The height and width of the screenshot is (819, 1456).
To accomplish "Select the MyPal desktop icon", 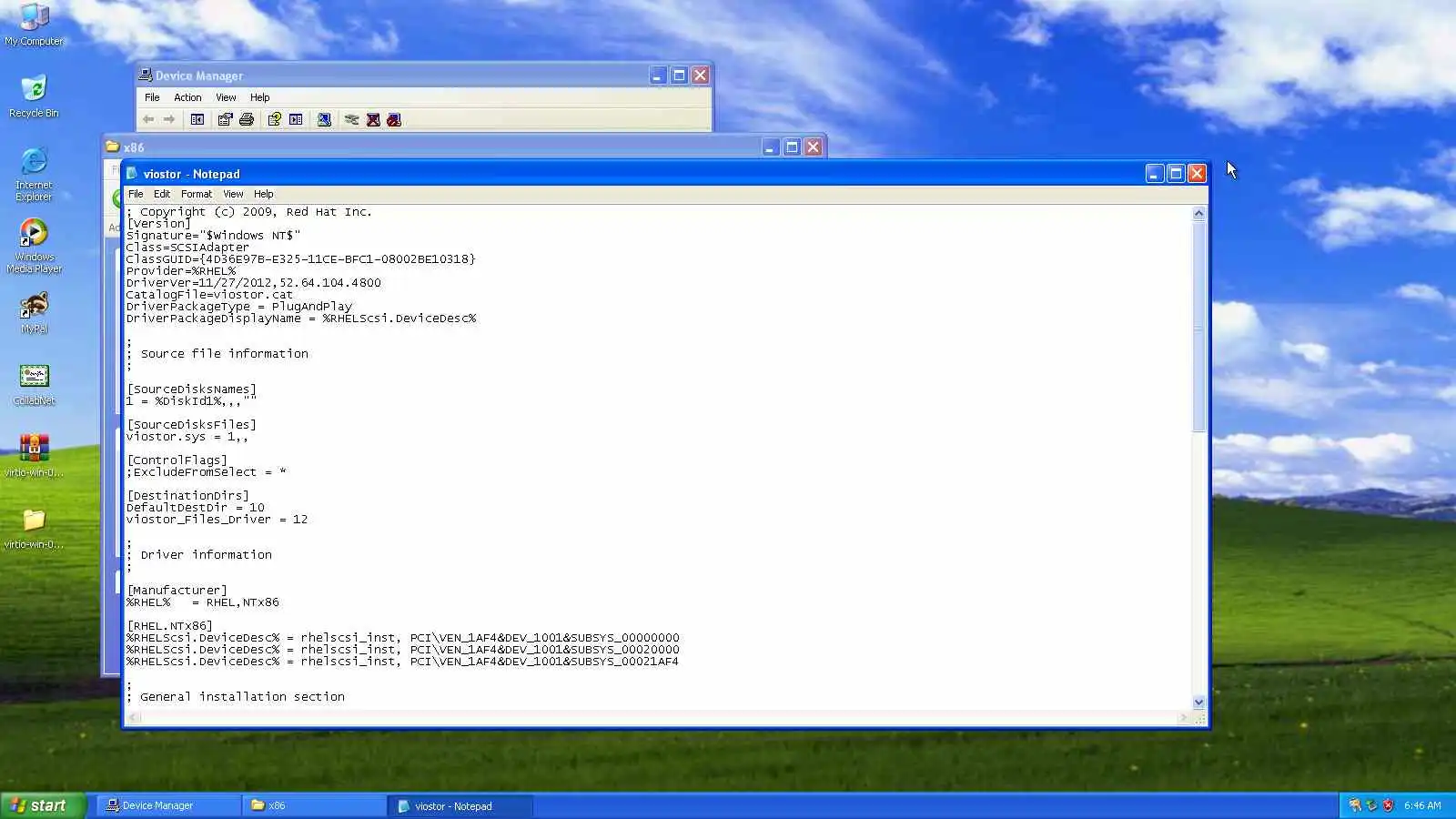I will pos(34,312).
